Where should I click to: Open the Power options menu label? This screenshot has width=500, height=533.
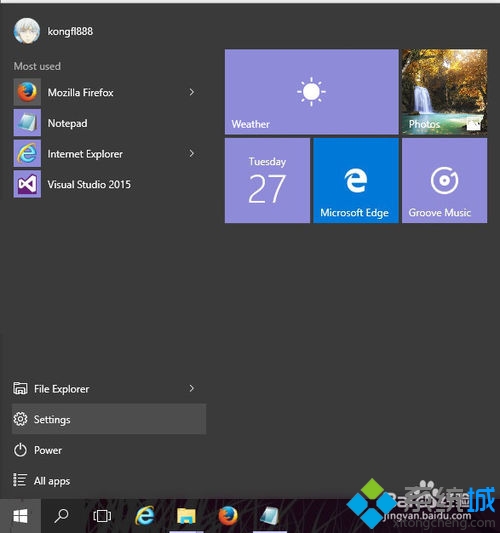pos(48,450)
